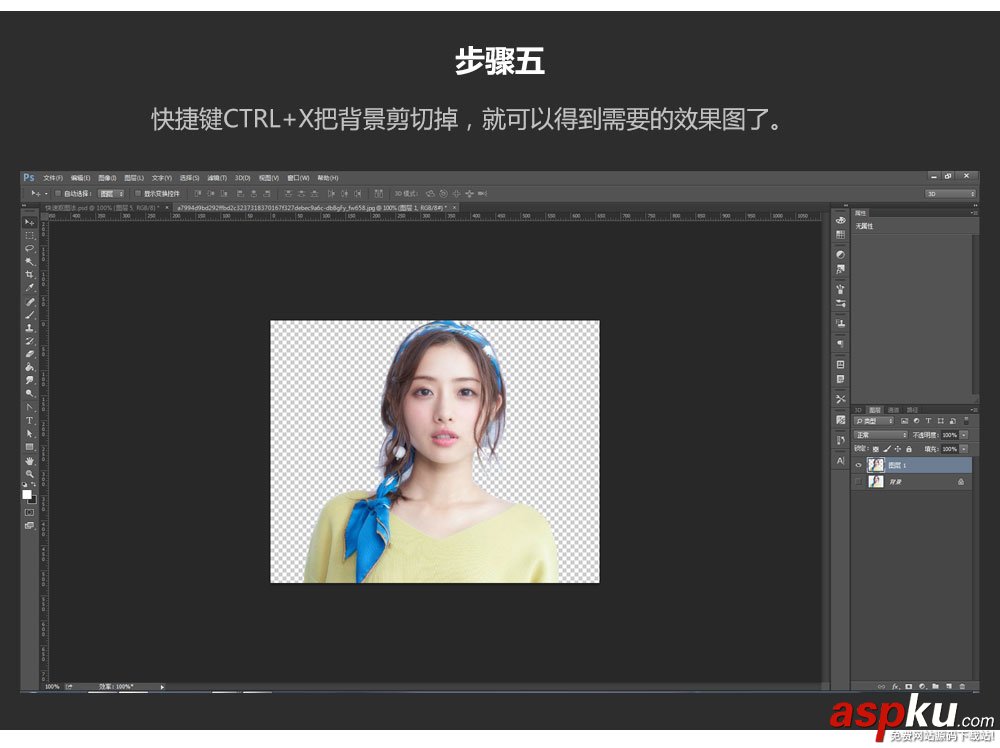Click the add layer style fx button
Screen dimensions: 1000x748
click(895, 686)
